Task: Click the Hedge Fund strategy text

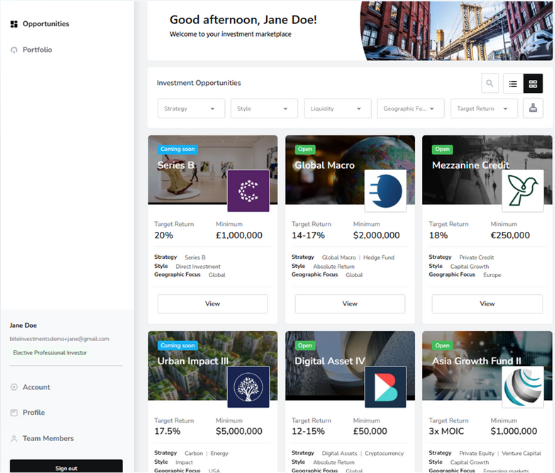Action: pos(379,257)
